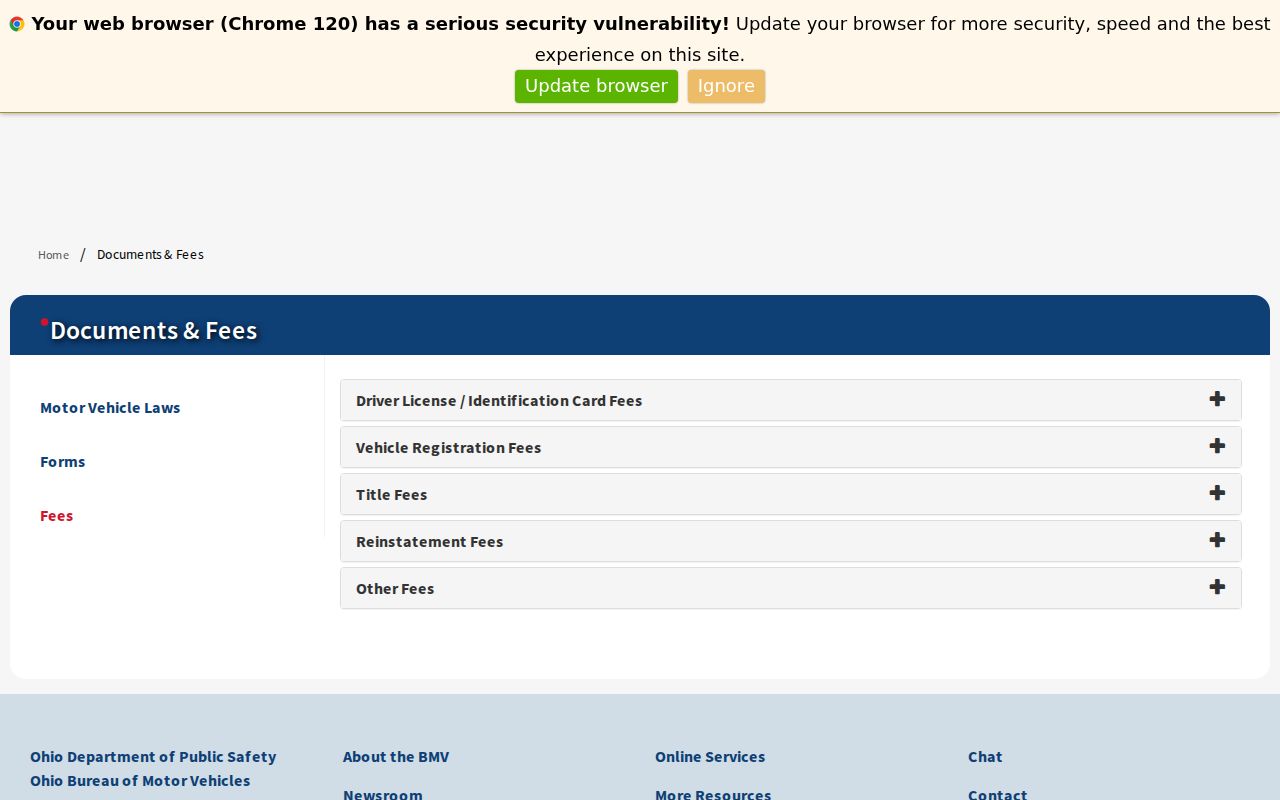Open the Motor Vehicle Laws sidebar tab

click(110, 408)
